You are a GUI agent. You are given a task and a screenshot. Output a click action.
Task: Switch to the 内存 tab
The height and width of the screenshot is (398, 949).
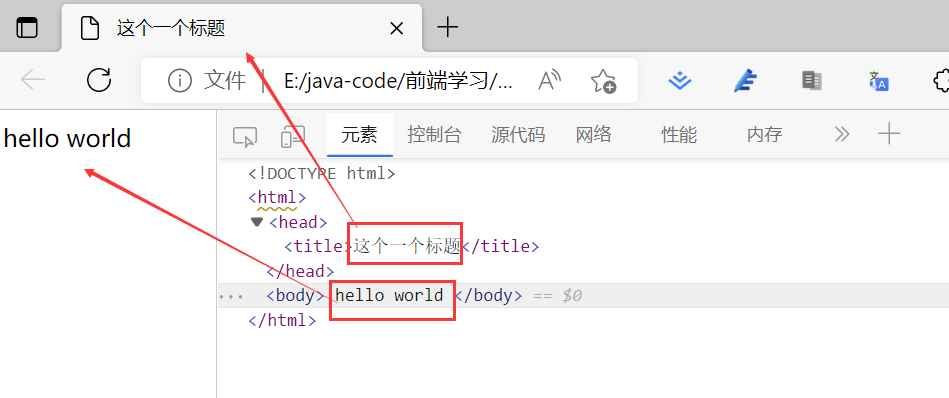pos(764,134)
